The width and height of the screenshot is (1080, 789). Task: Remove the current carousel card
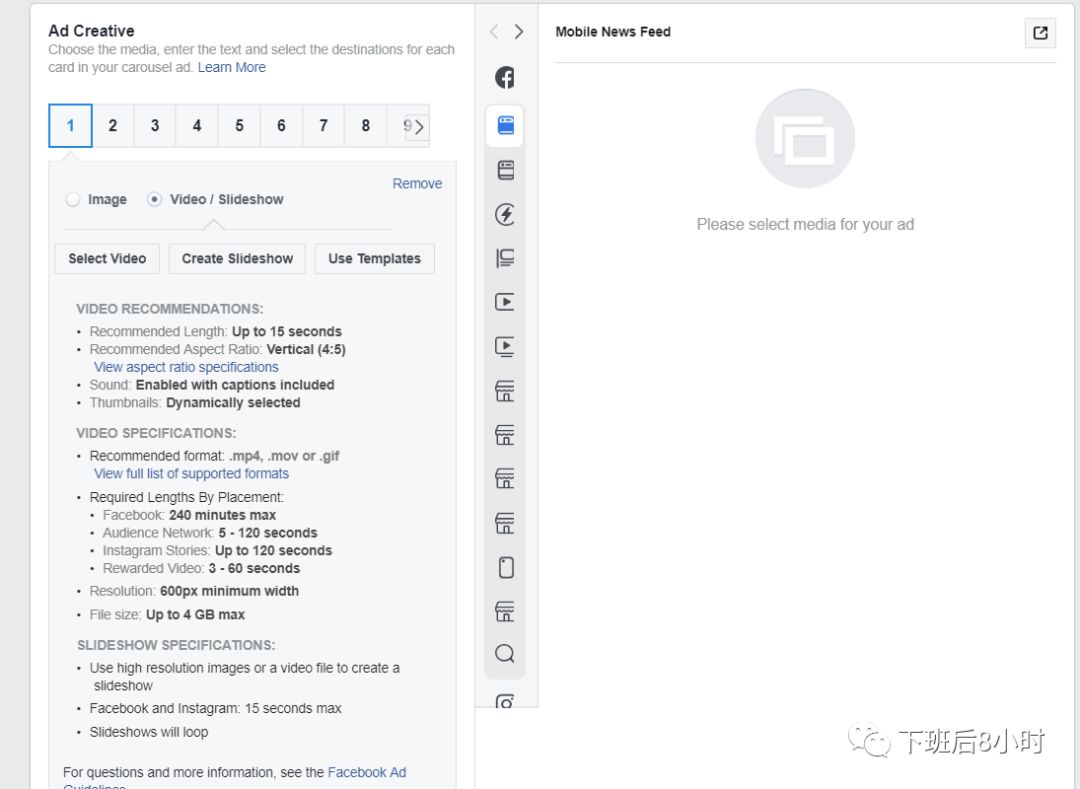pos(417,184)
